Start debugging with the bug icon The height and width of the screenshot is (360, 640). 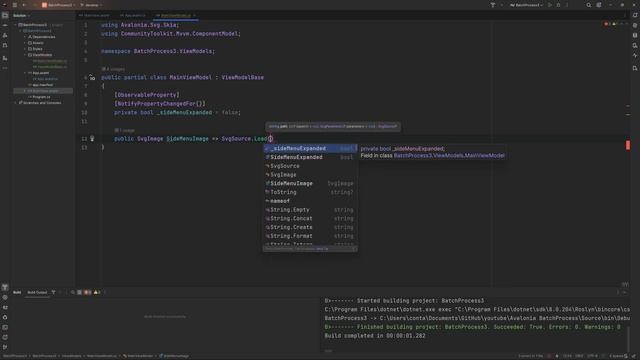point(558,5)
